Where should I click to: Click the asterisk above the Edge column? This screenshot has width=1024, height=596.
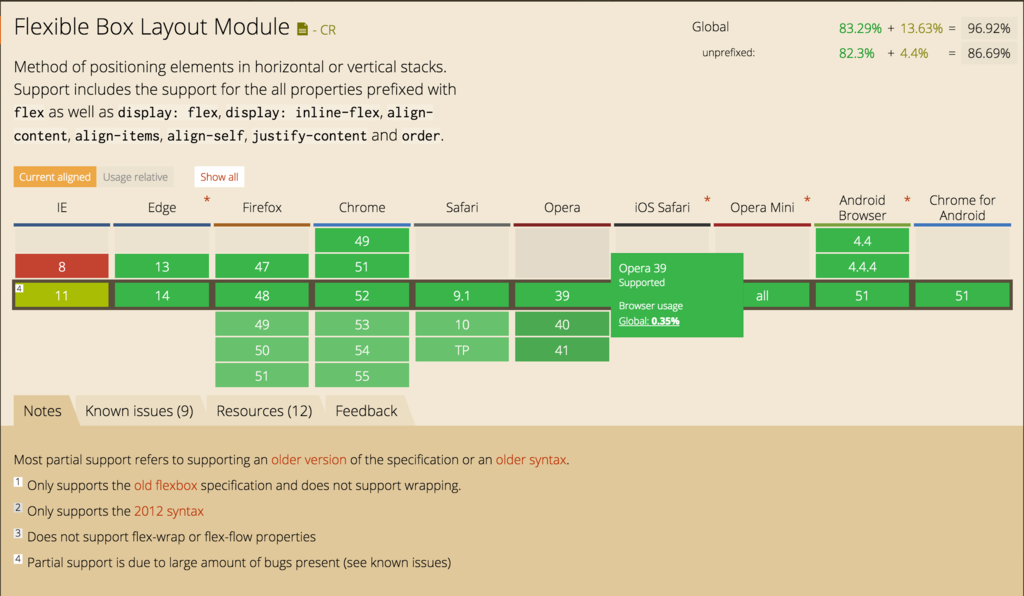[x=207, y=198]
